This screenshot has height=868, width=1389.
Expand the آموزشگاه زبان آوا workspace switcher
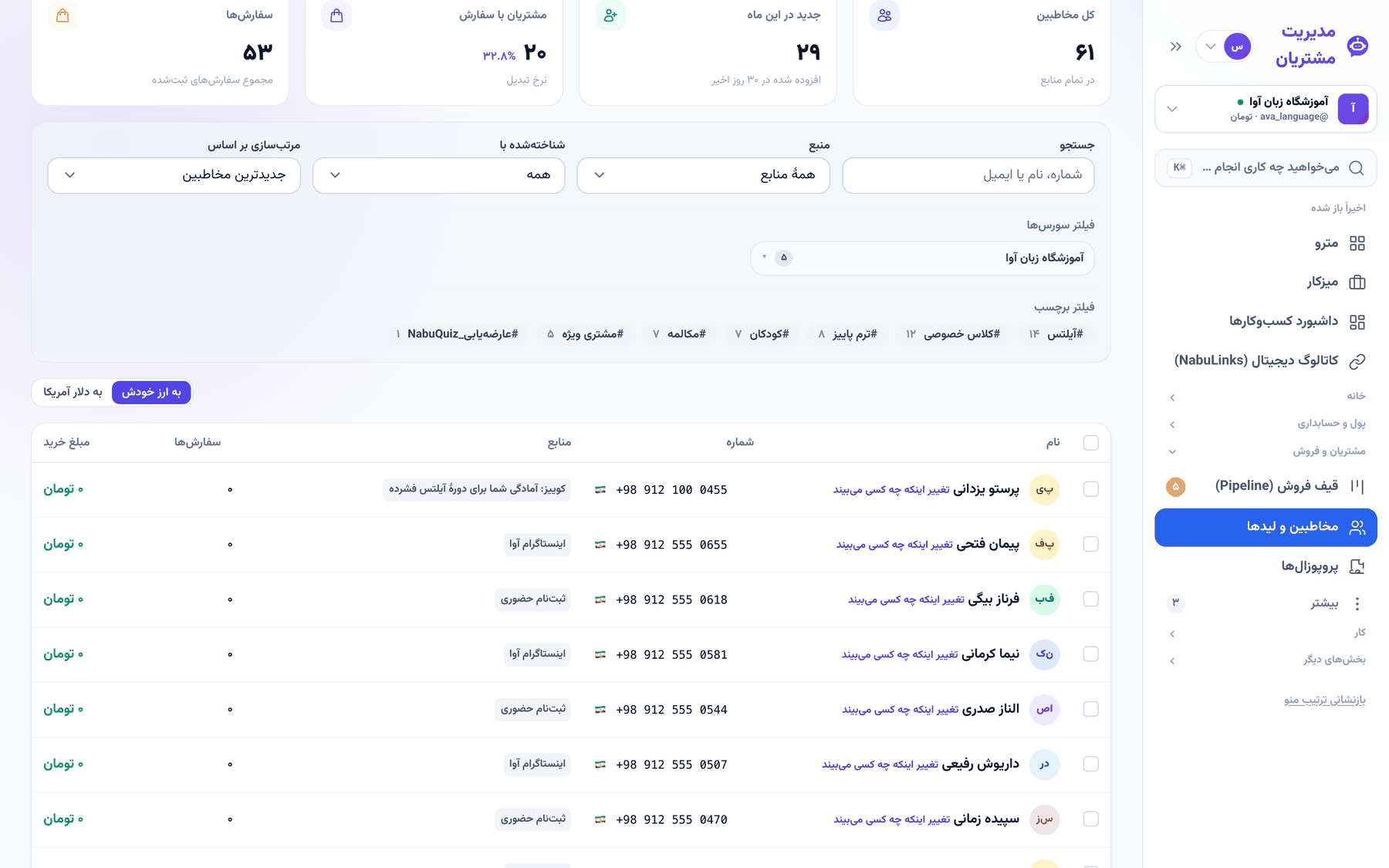tap(1266, 109)
